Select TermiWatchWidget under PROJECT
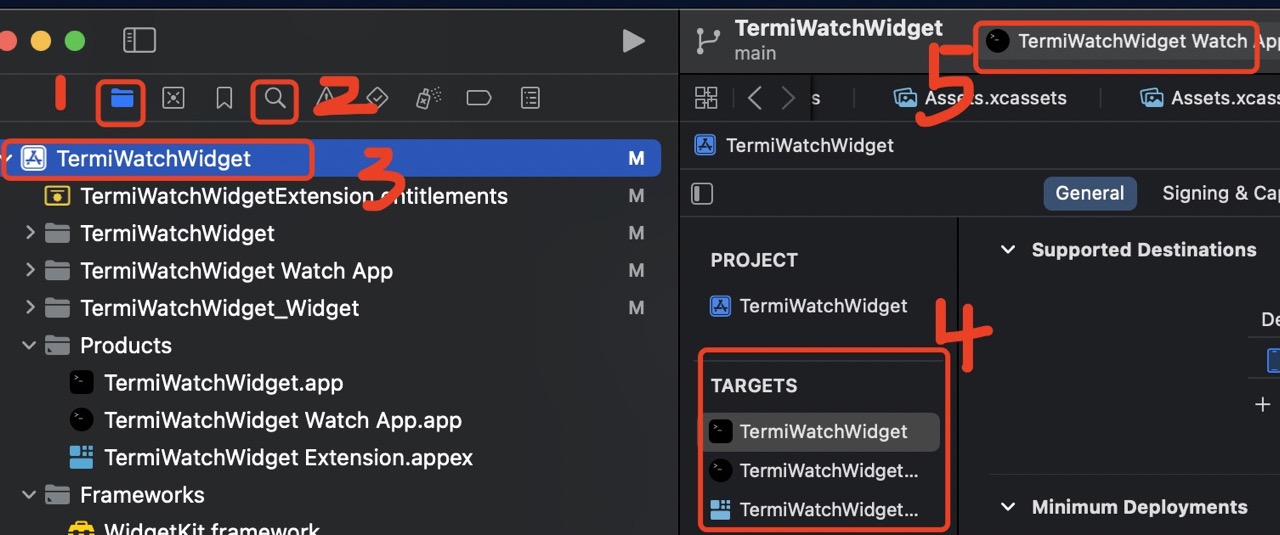1280x535 pixels. pyautogui.click(x=809, y=306)
